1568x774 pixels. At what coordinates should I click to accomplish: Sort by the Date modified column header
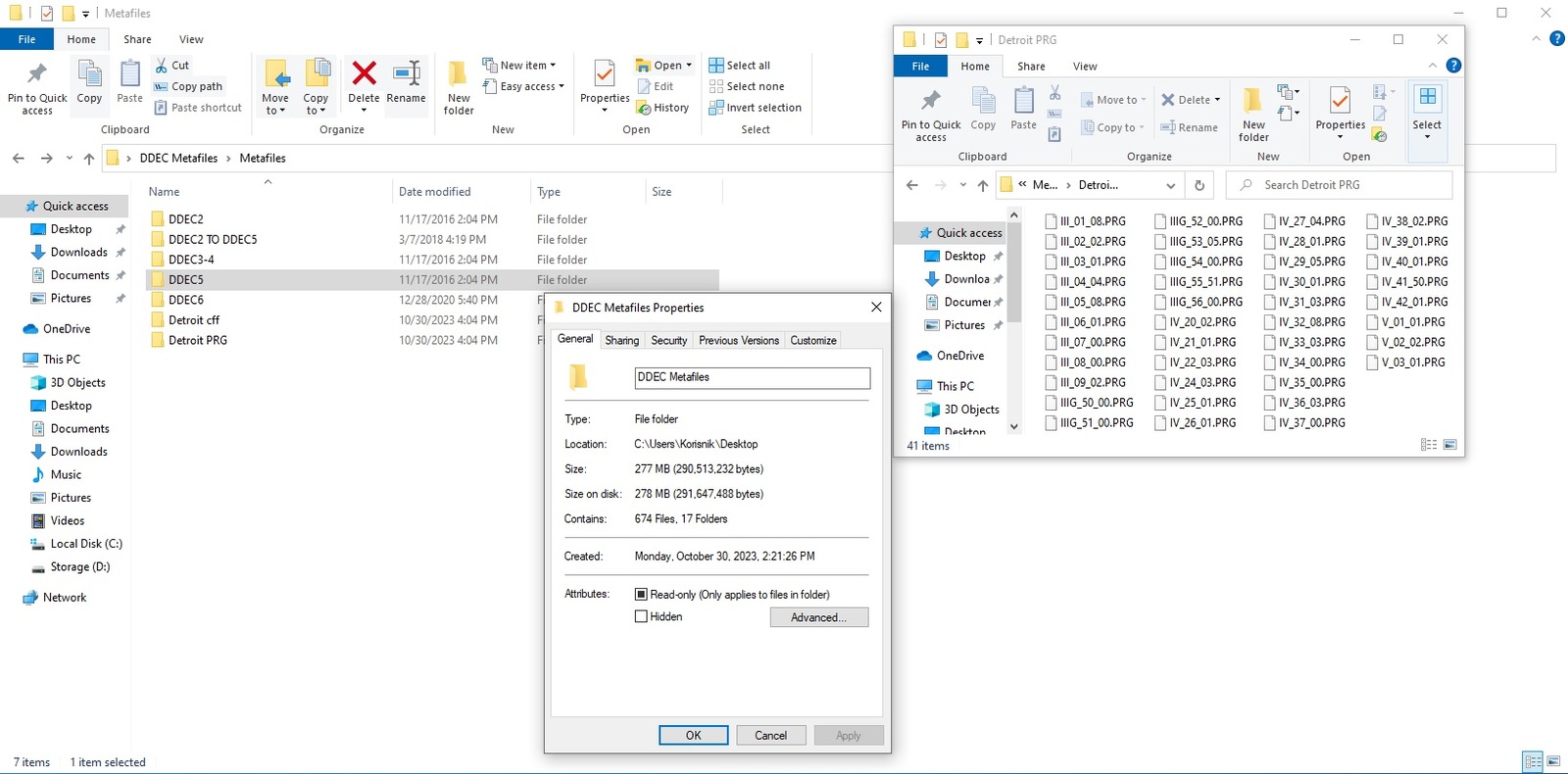434,192
